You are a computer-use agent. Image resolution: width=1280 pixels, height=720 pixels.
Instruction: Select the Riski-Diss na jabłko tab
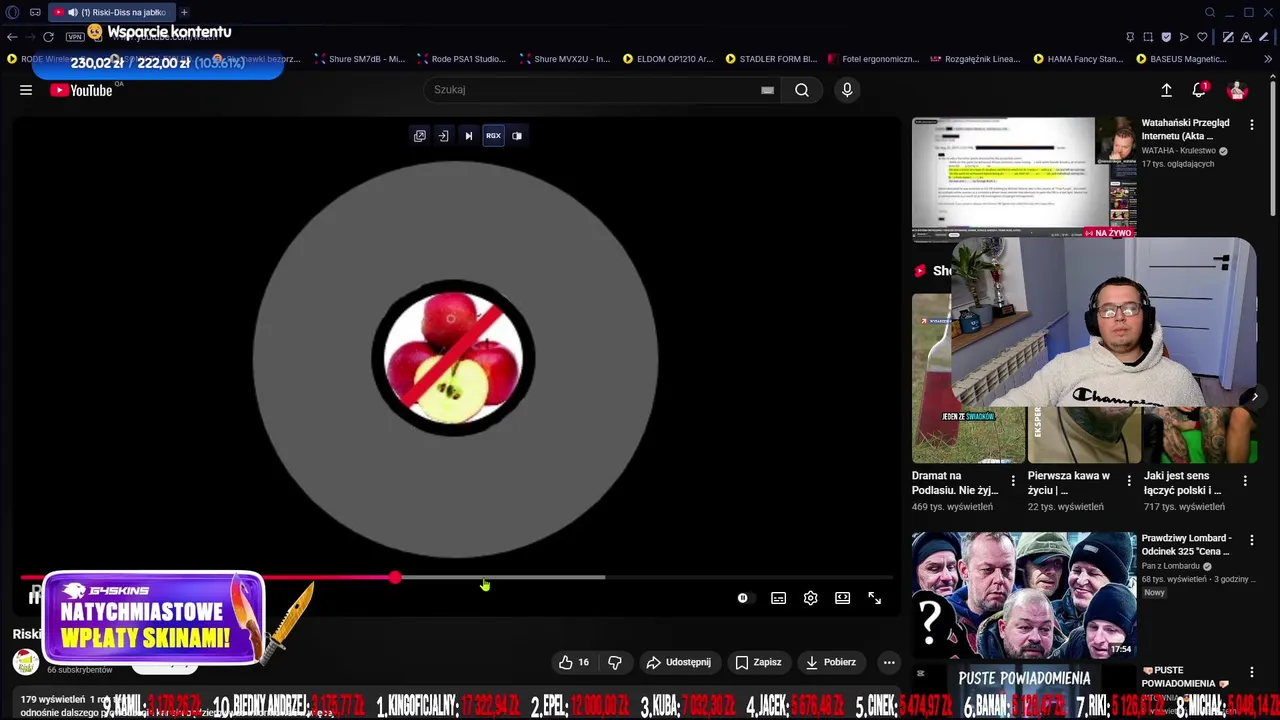tap(110, 12)
